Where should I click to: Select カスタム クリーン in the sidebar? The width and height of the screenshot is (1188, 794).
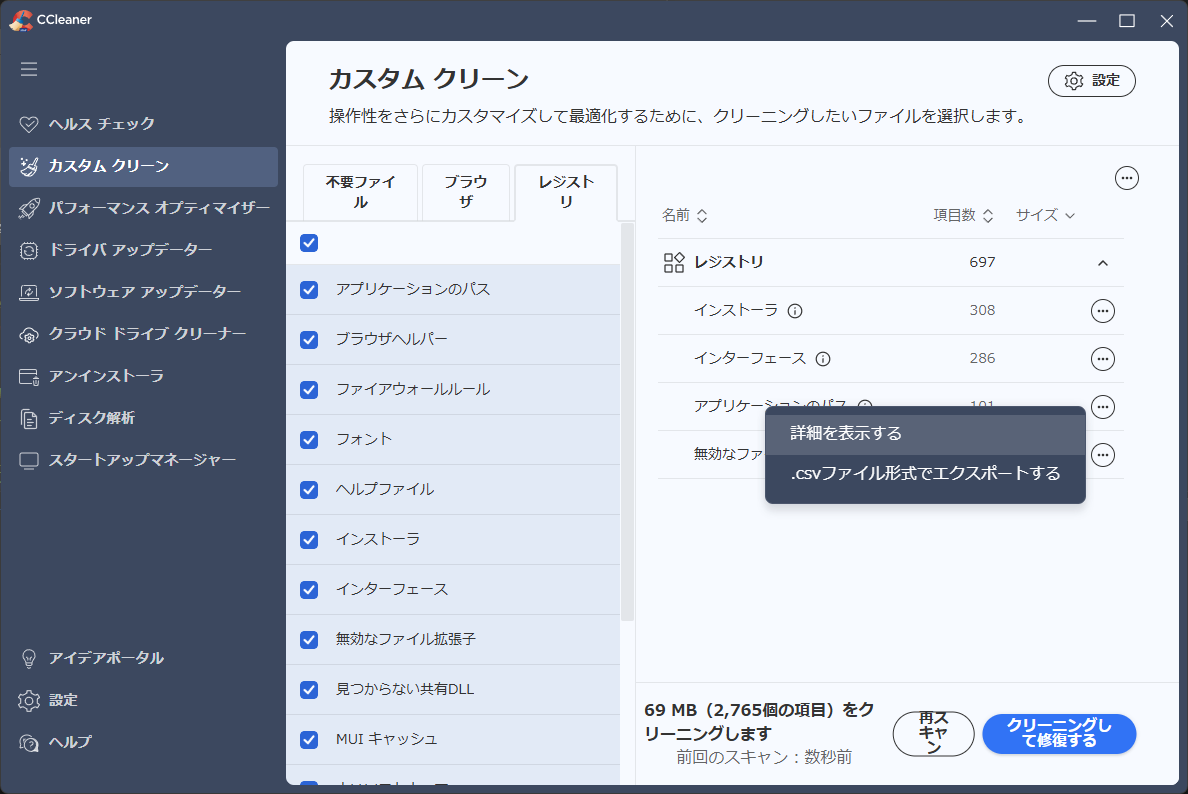click(x=143, y=167)
